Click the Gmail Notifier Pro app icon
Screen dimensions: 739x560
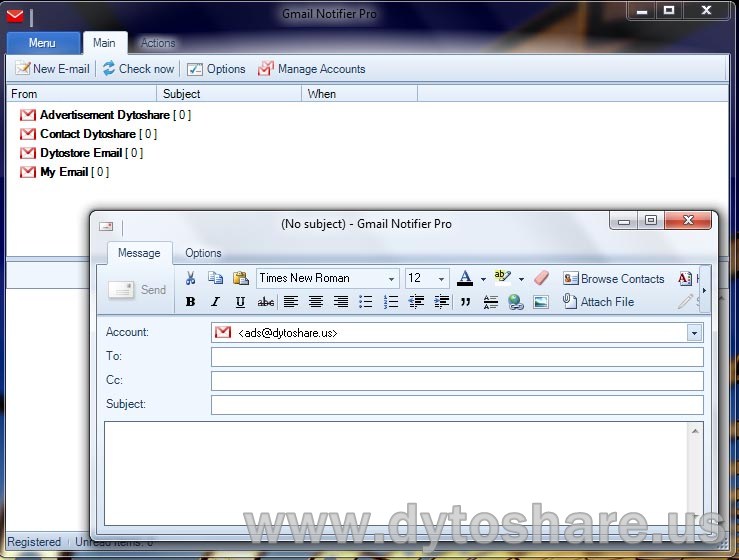click(15, 16)
